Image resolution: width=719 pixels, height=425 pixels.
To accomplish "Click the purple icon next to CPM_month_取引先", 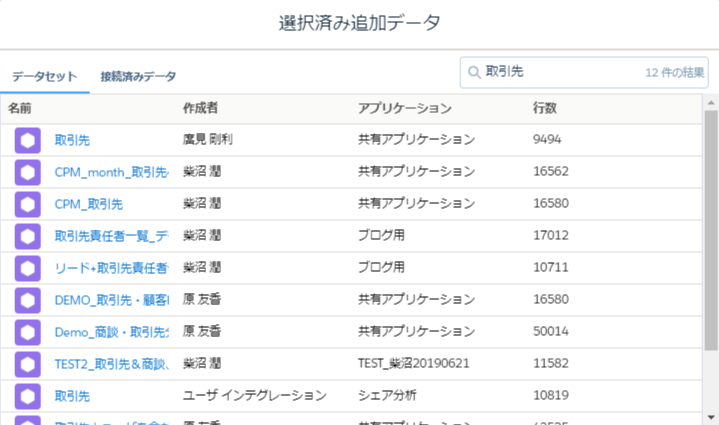I will pyautogui.click(x=28, y=172).
